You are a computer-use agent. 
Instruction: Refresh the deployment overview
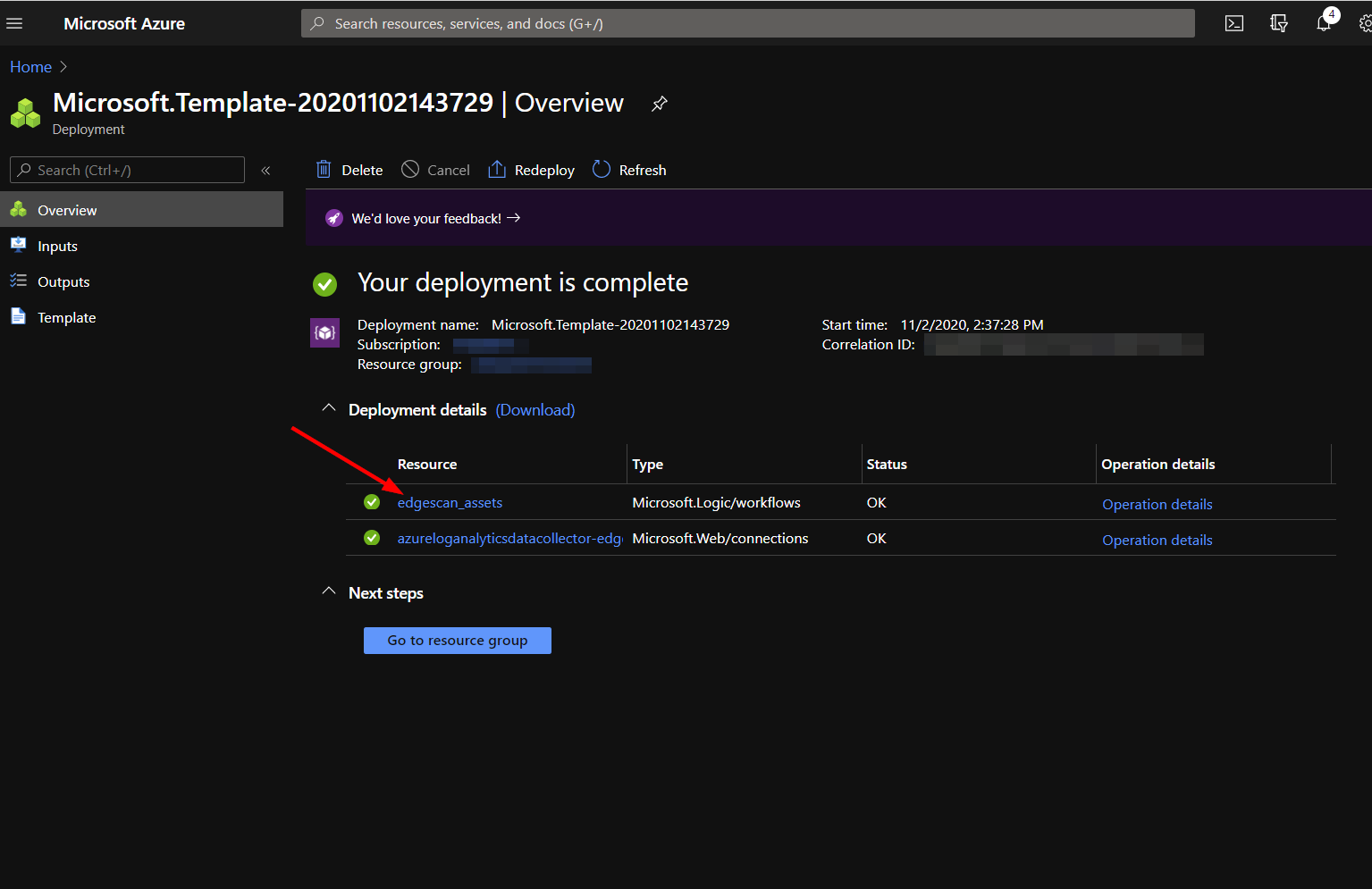tap(629, 170)
